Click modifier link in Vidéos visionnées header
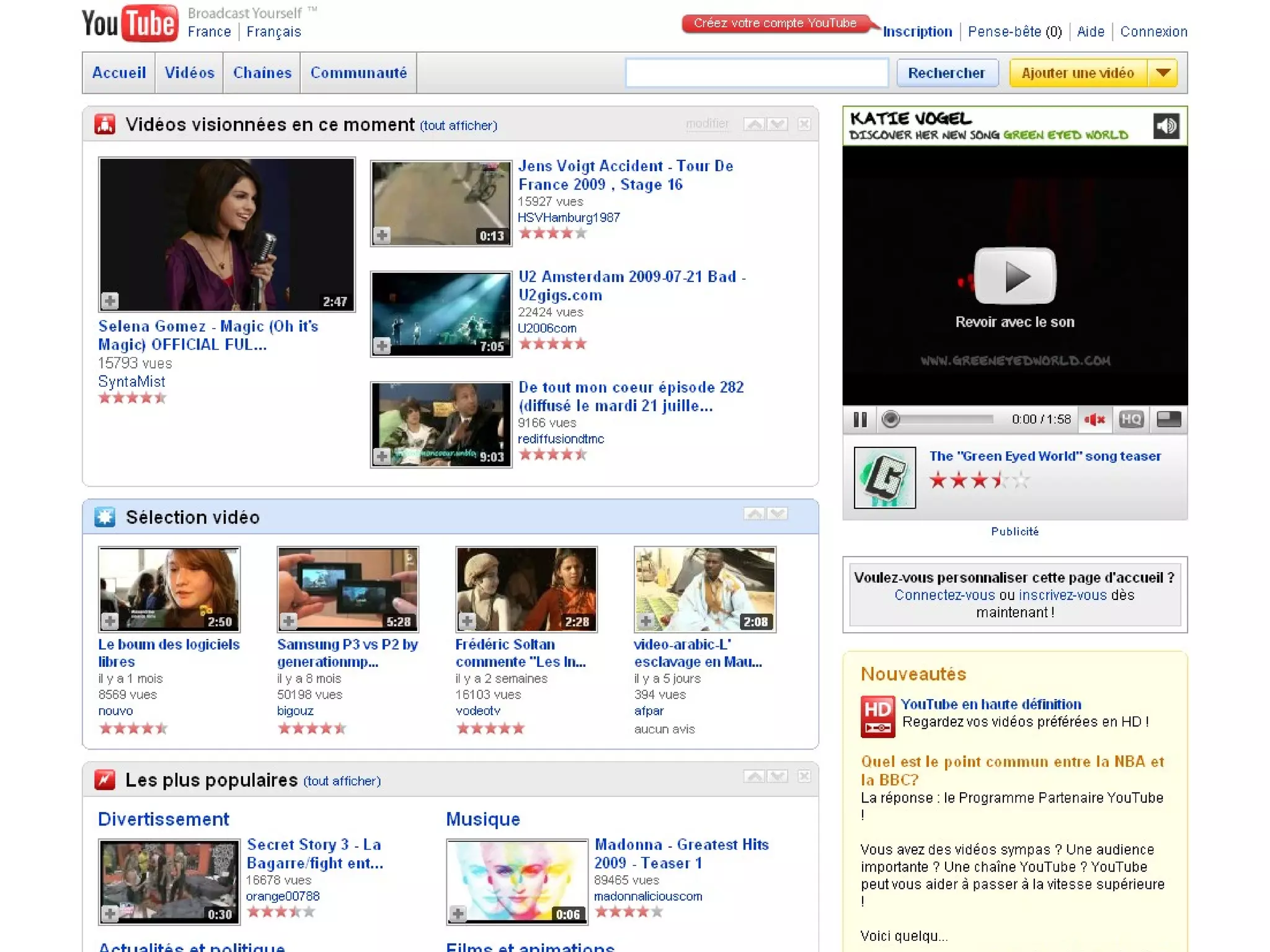1270x952 pixels. [707, 123]
